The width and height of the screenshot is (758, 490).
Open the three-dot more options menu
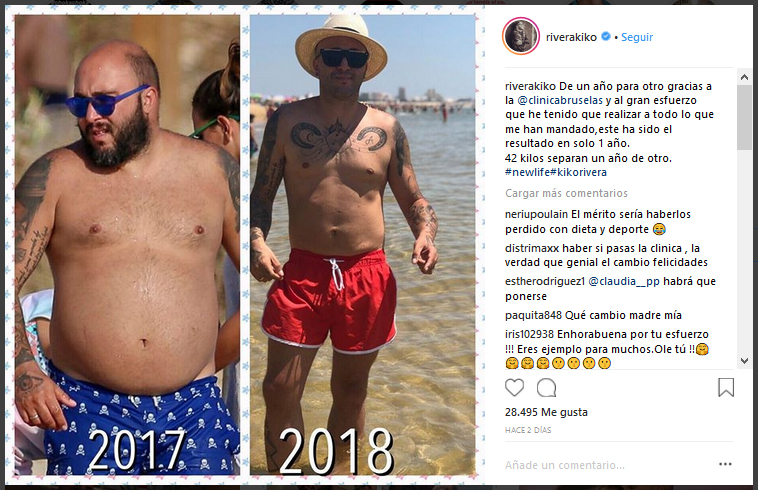725,464
